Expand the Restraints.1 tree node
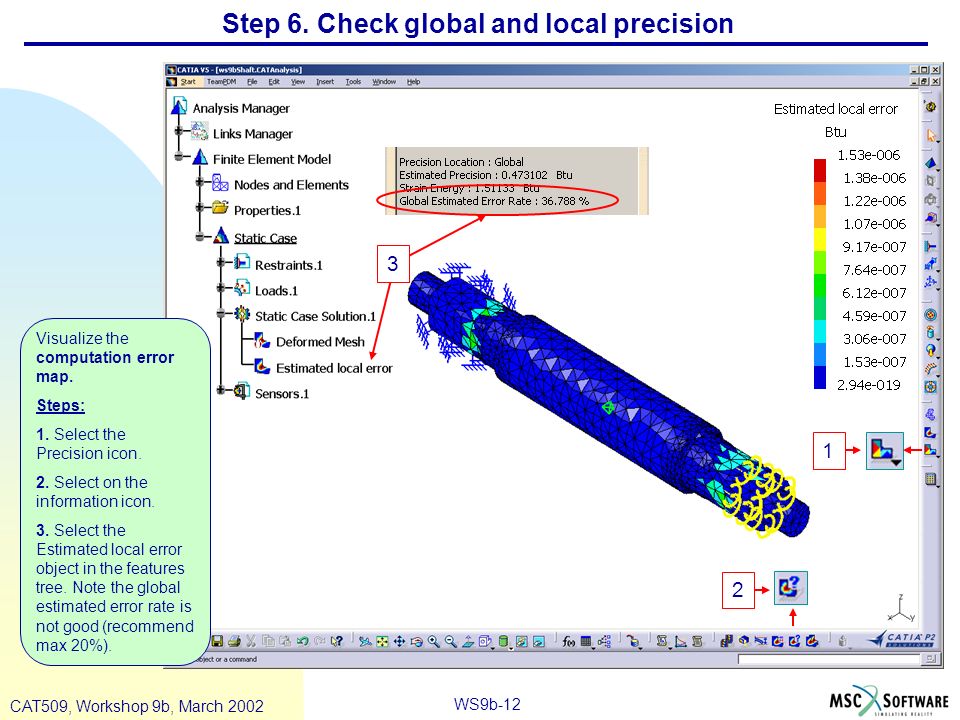The width and height of the screenshot is (960, 720). pos(220,263)
